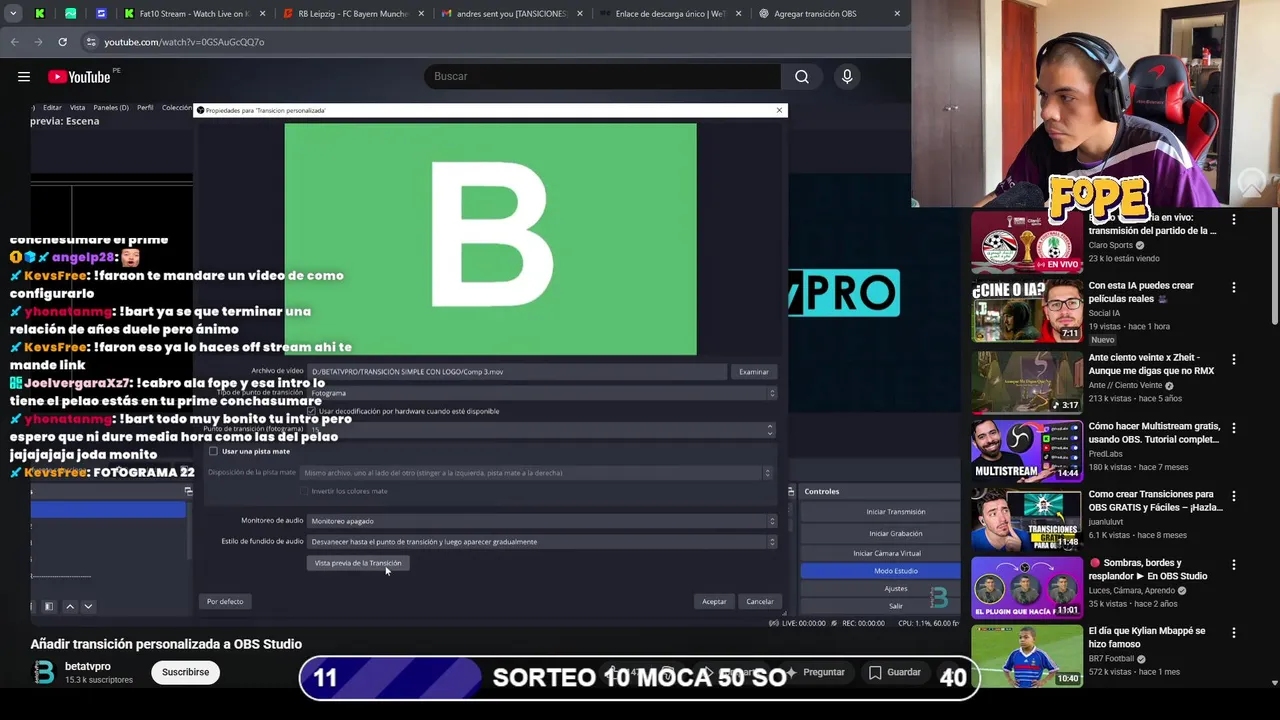Open OBS Editar menu

point(52,107)
